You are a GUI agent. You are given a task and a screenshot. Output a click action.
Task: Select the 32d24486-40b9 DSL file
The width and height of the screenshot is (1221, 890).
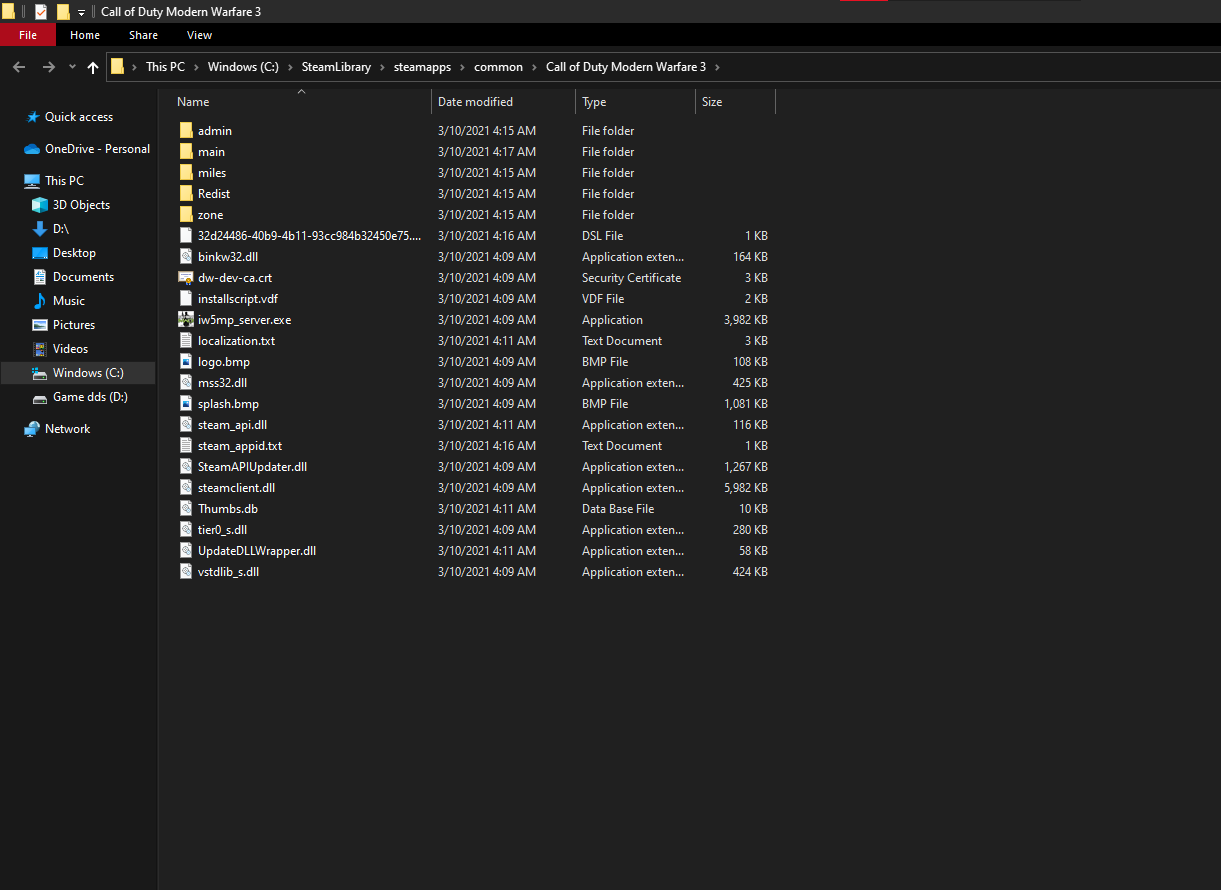pyautogui.click(x=309, y=236)
